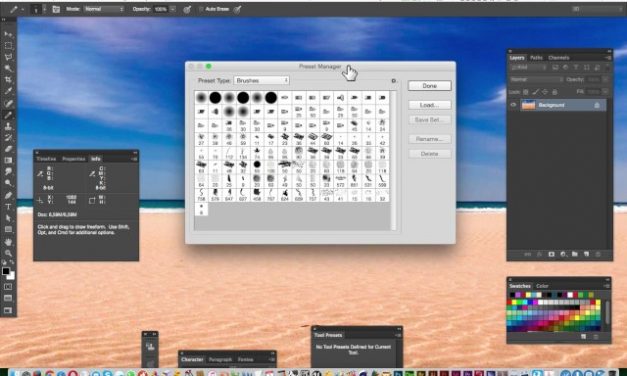Hide the Background layer visibility eye
The width and height of the screenshot is (627, 376).
(x=513, y=105)
